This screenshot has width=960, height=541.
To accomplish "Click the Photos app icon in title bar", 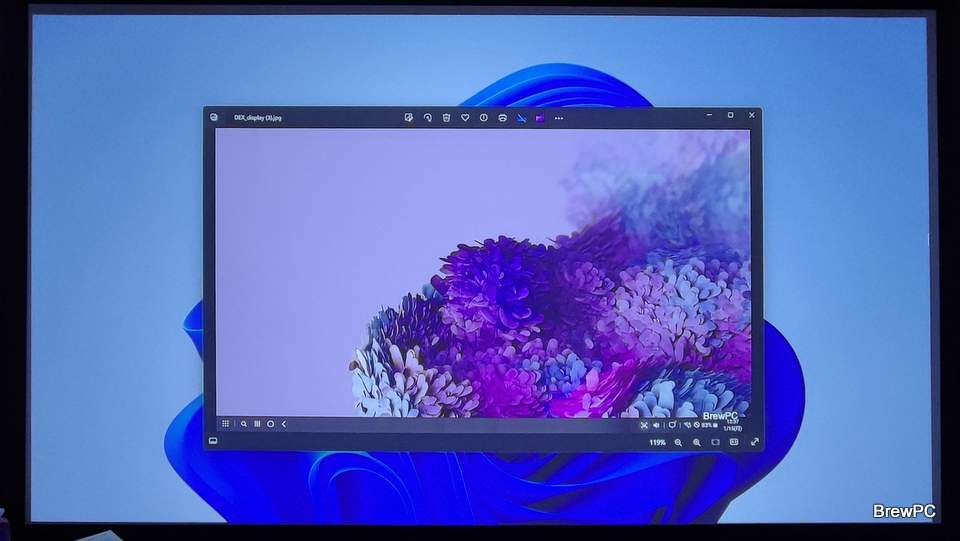I will click(x=214, y=117).
